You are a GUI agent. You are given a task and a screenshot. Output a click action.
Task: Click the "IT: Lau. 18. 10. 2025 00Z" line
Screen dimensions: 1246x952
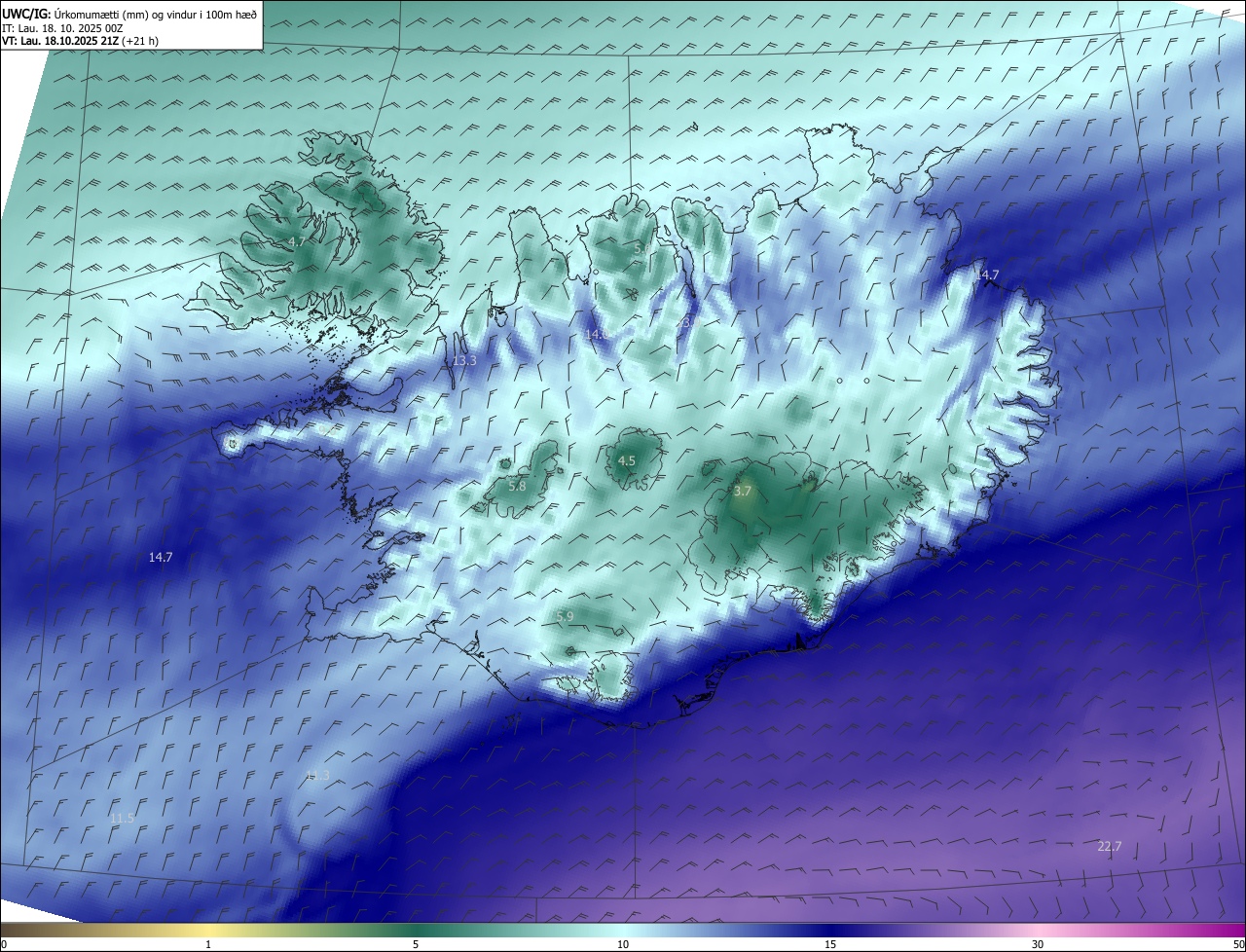pyautogui.click(x=62, y=27)
